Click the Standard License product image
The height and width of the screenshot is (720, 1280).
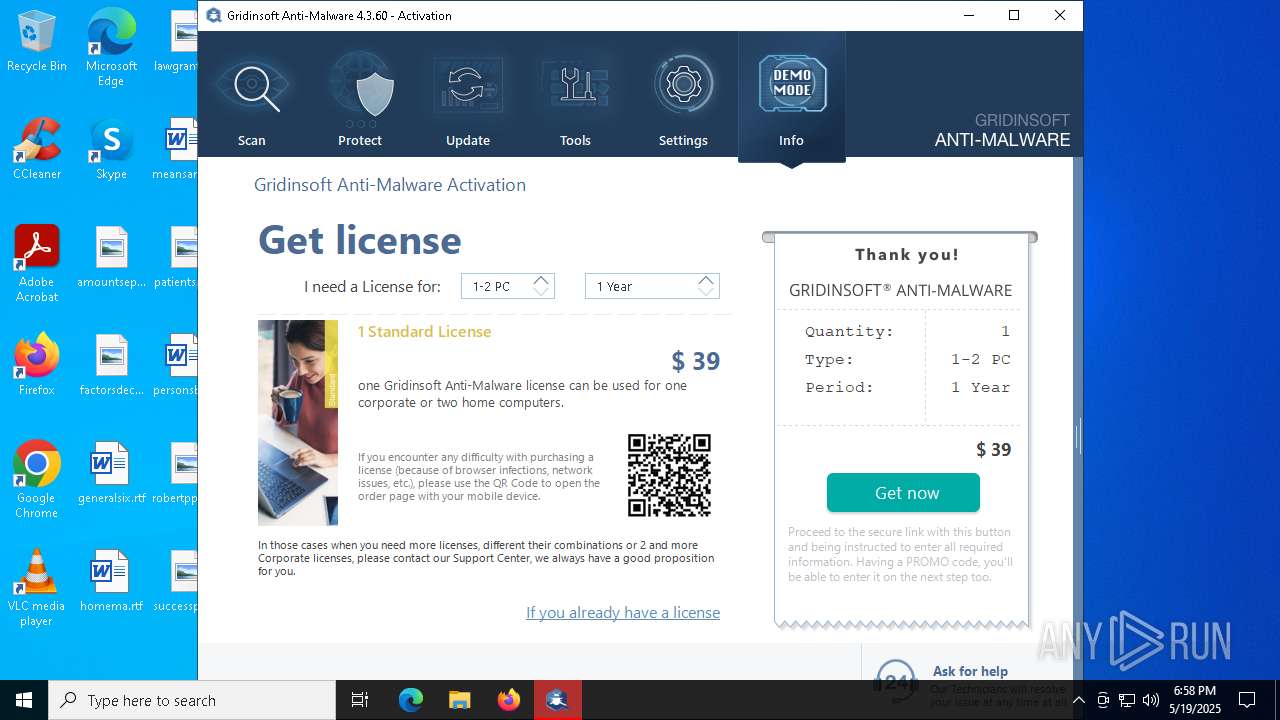click(298, 422)
